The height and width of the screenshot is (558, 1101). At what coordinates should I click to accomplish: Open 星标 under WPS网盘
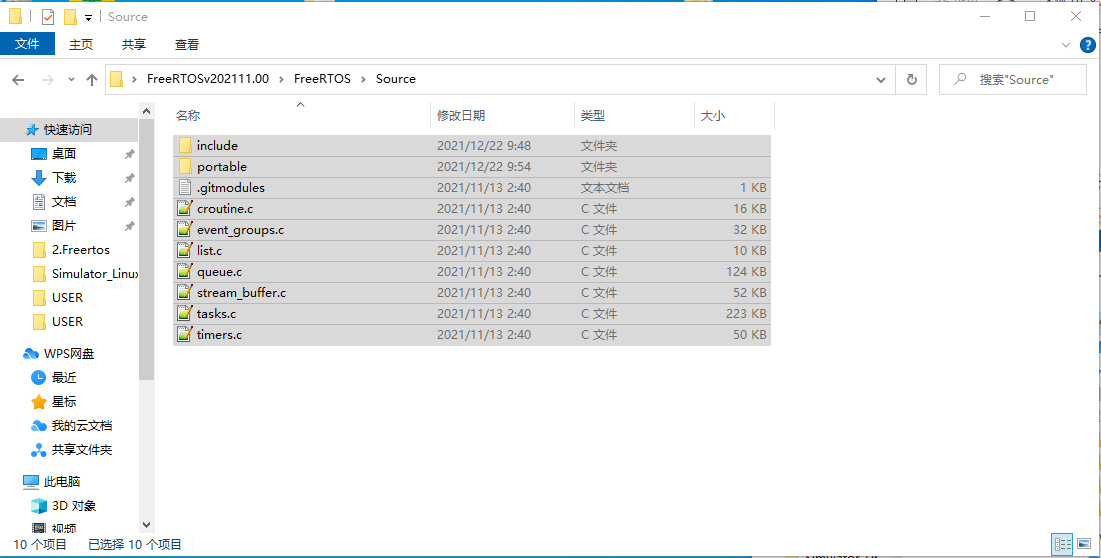[x=63, y=401]
